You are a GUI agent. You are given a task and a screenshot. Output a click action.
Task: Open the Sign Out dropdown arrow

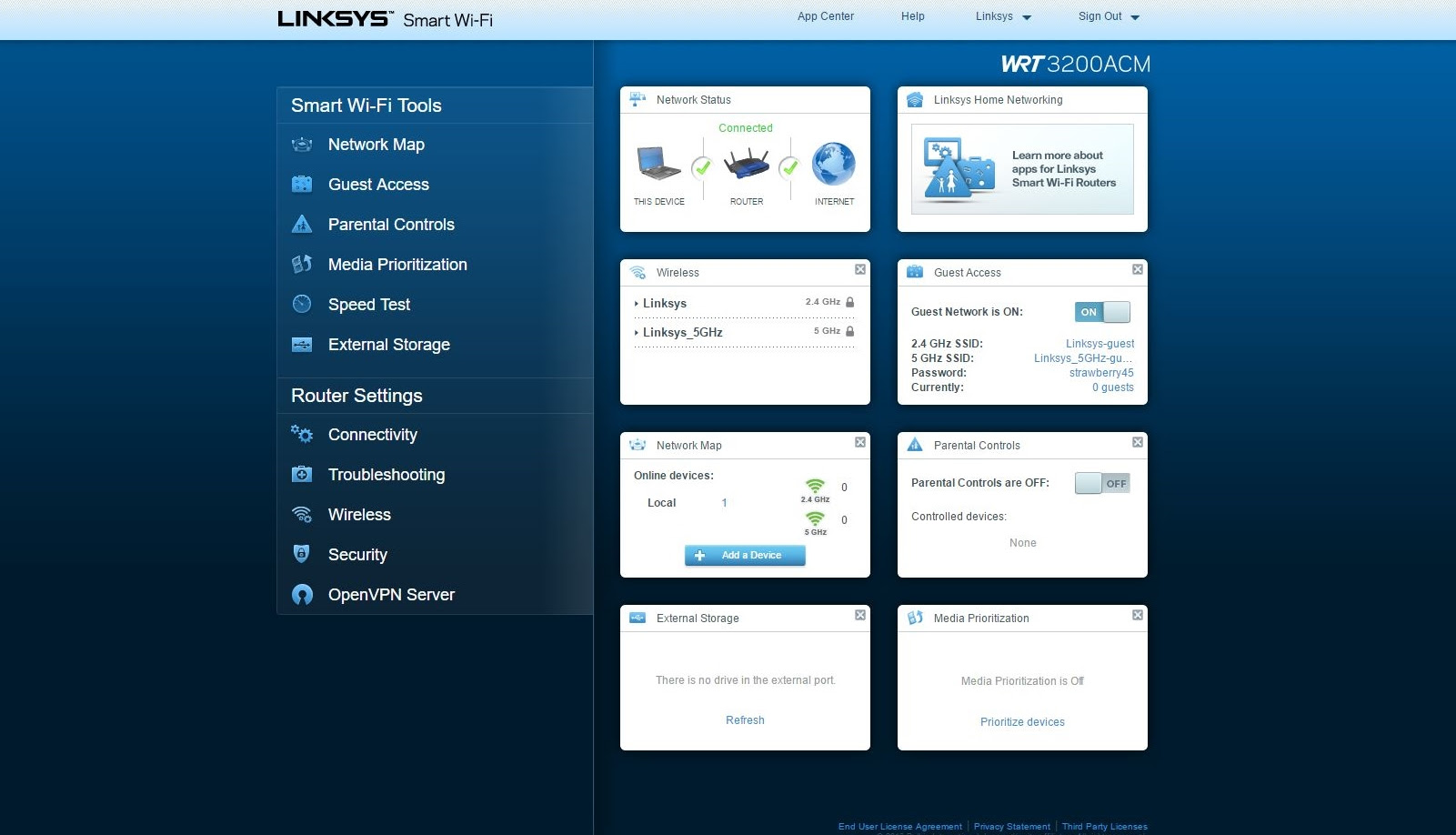(x=1135, y=17)
